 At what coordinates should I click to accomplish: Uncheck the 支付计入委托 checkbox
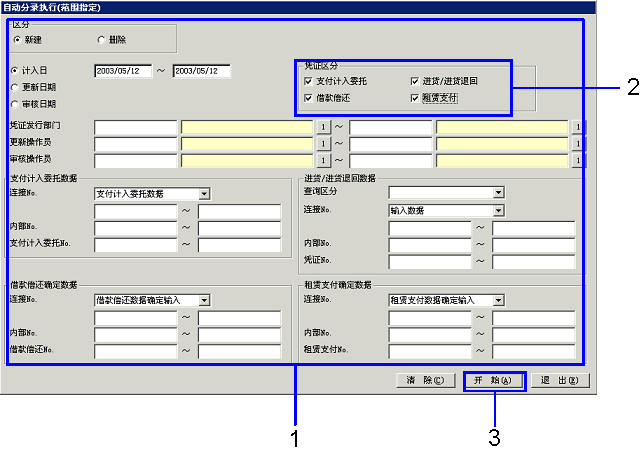pos(309,81)
